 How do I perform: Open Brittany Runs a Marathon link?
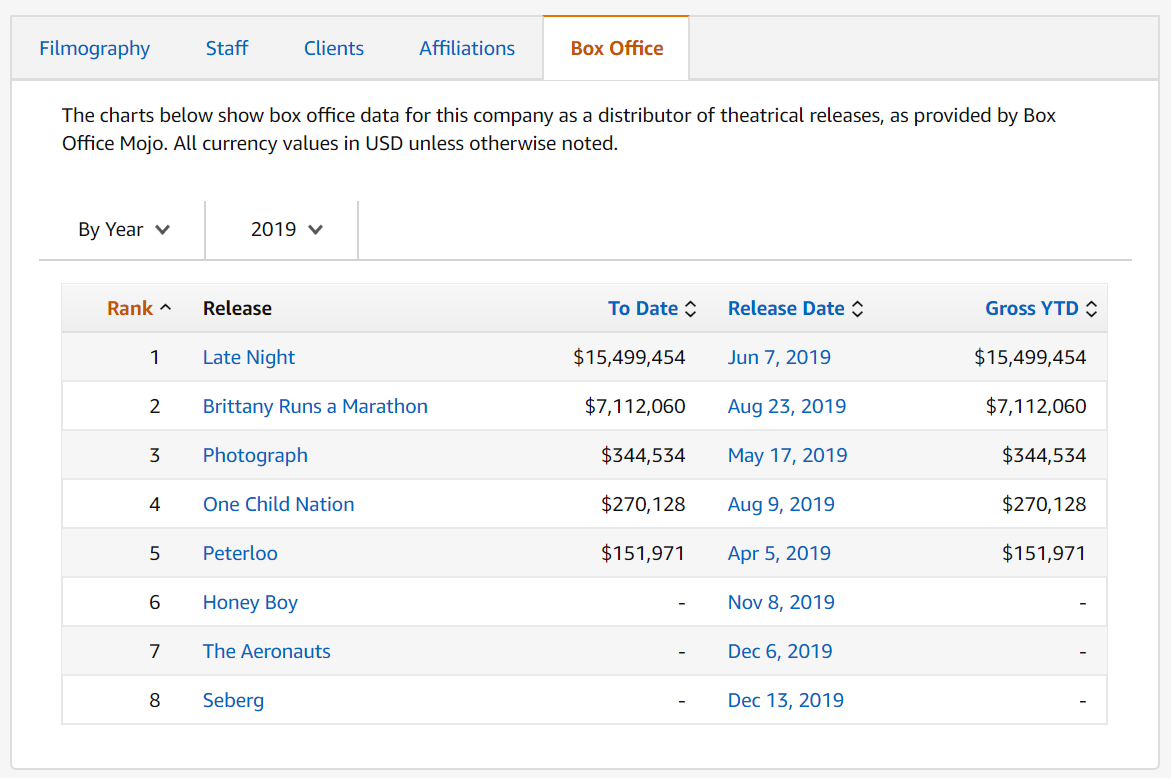point(315,406)
